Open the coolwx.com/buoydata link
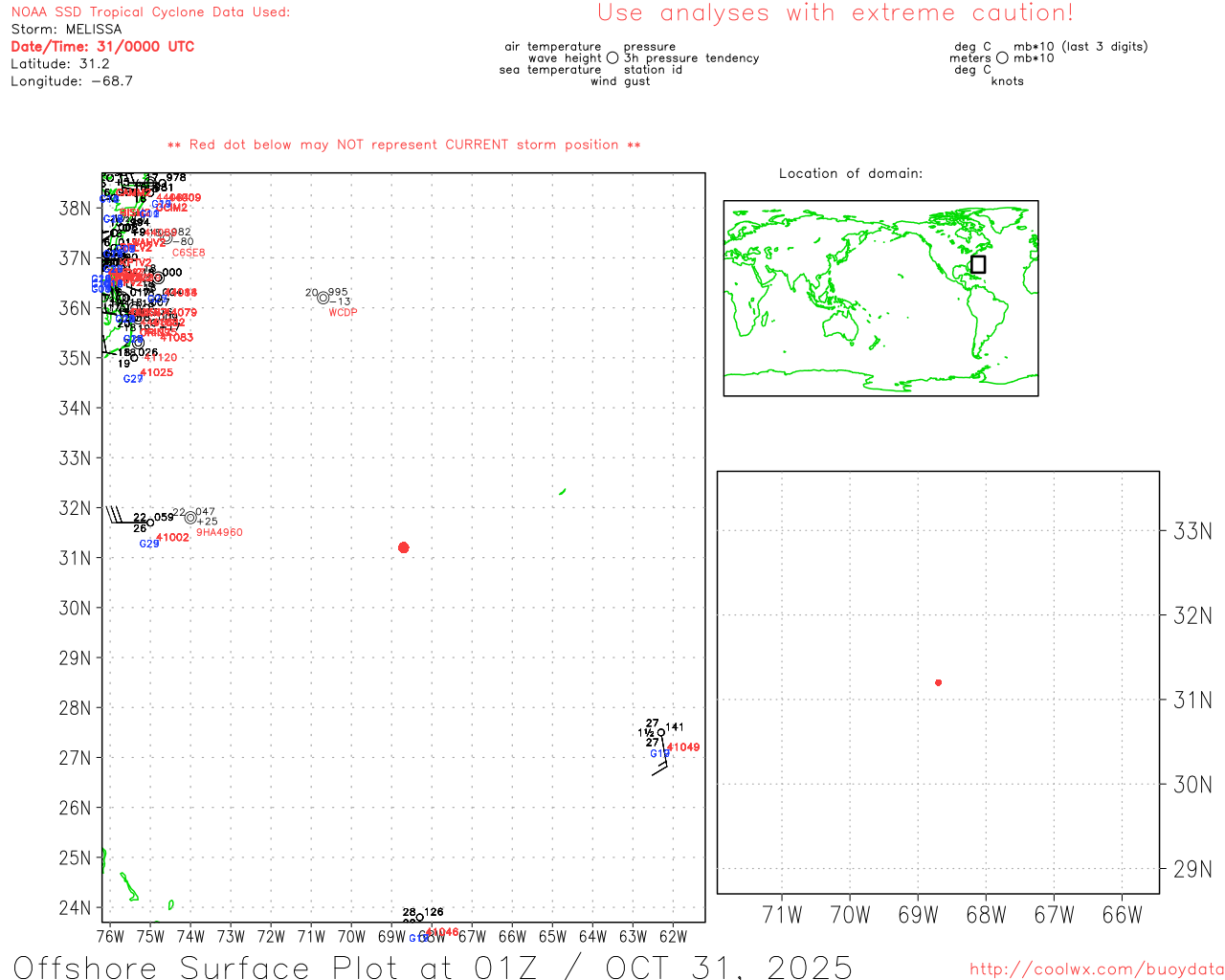 coord(1097,969)
